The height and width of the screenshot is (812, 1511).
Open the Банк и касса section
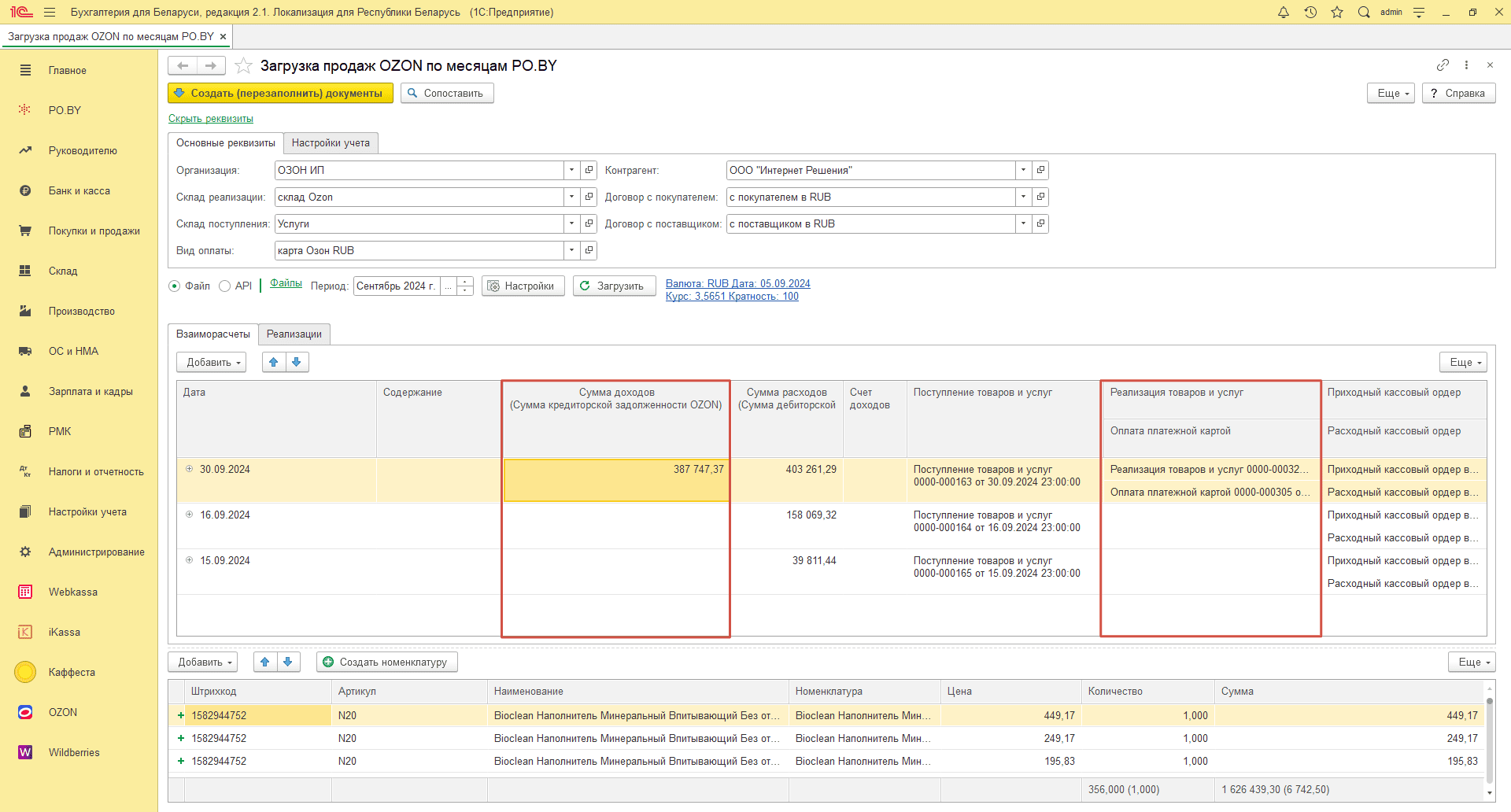79,190
